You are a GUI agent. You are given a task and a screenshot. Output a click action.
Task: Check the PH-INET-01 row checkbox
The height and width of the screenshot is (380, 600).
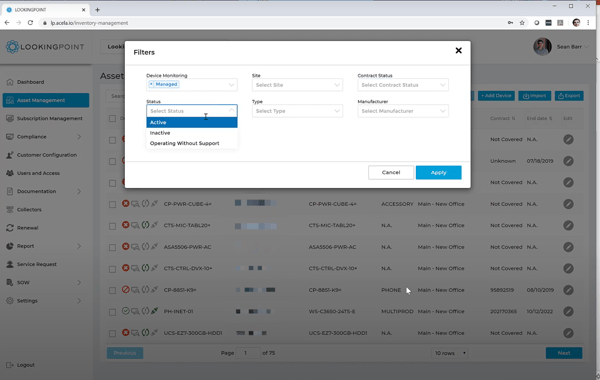[112, 312]
